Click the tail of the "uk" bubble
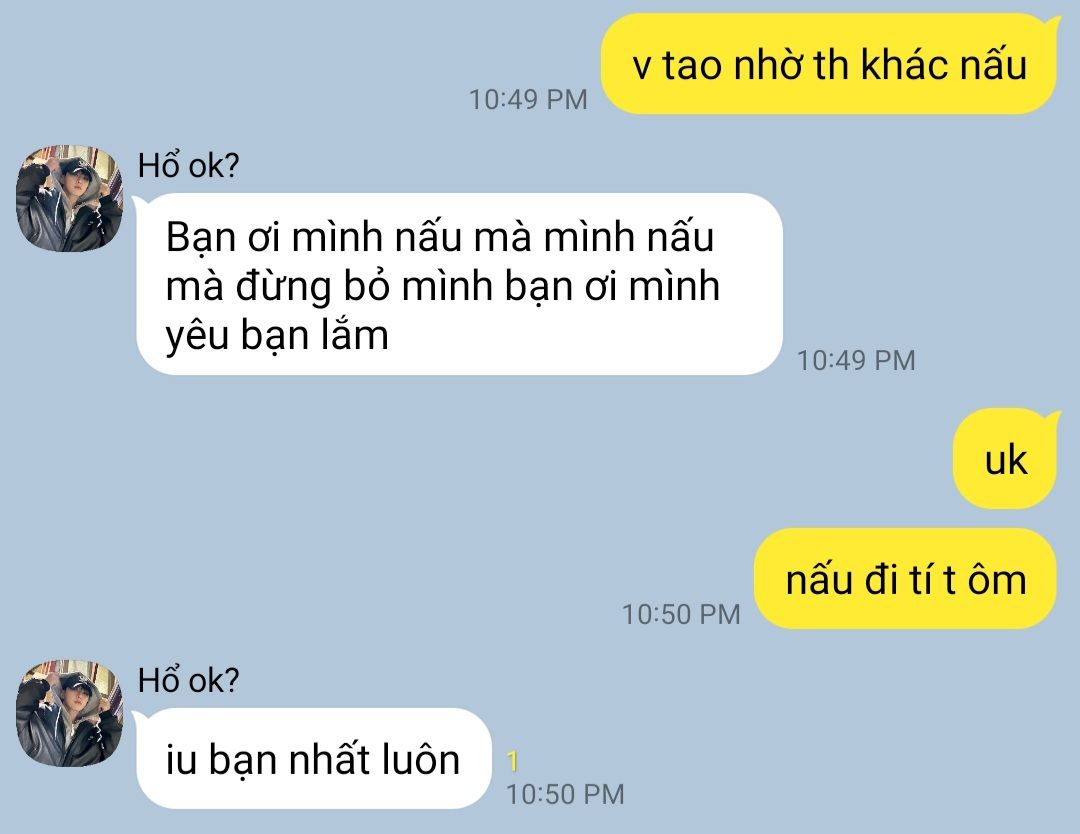The height and width of the screenshot is (834, 1080). pyautogui.click(x=1052, y=416)
